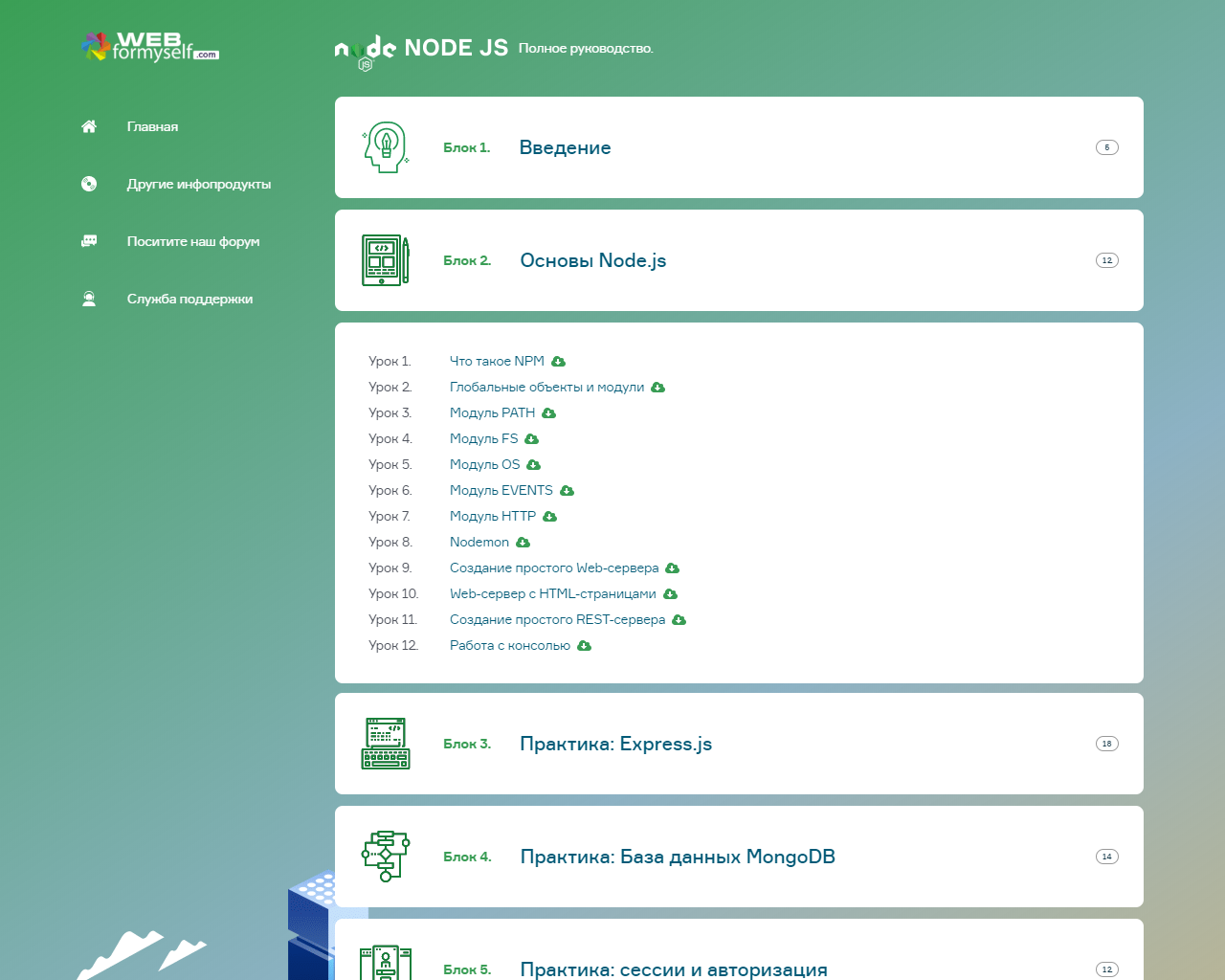Expand Блок 5 сессии и авторизация
The image size is (1225, 980).
[739, 949]
